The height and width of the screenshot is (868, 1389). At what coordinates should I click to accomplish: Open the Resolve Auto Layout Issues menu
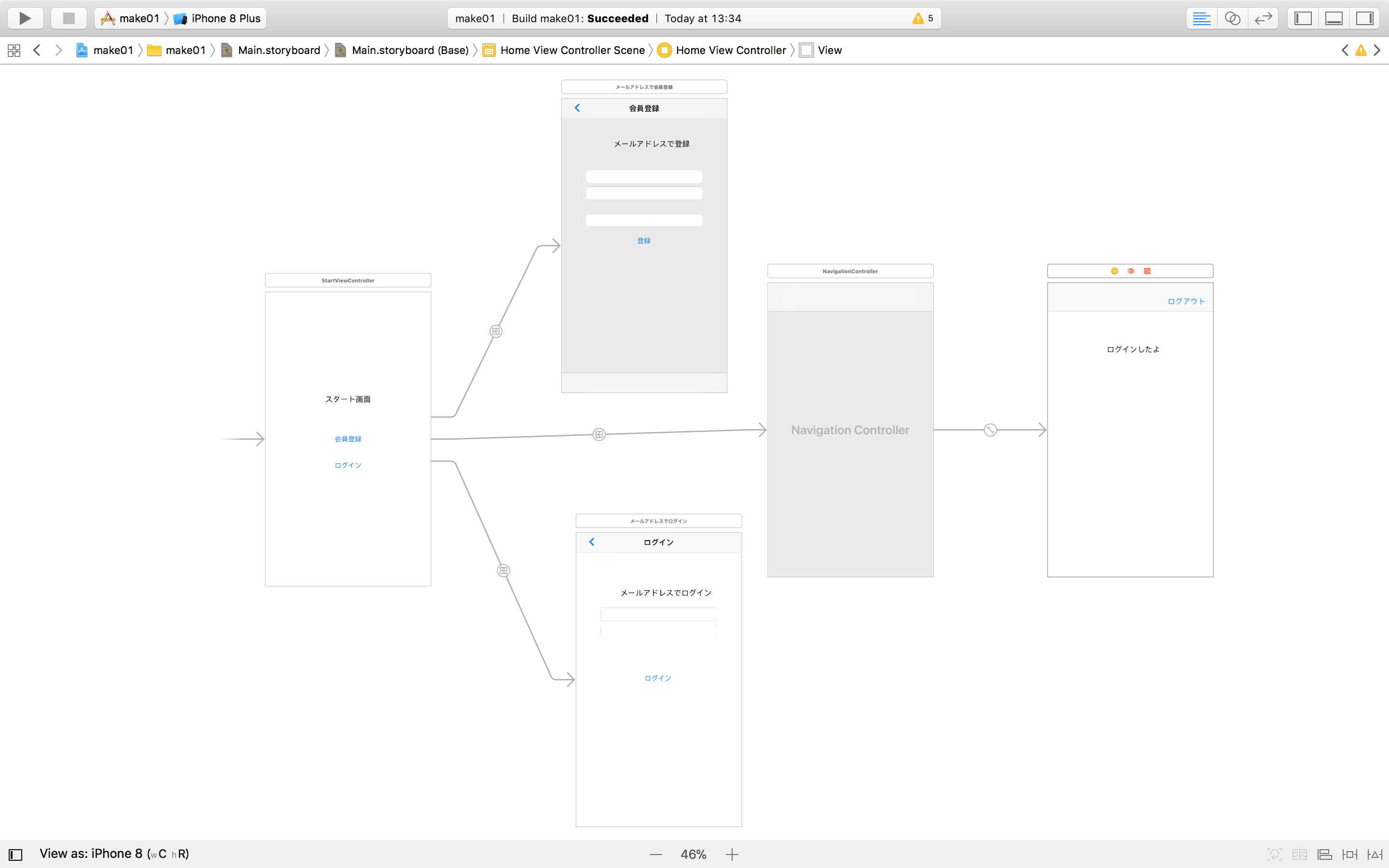pos(1375,855)
